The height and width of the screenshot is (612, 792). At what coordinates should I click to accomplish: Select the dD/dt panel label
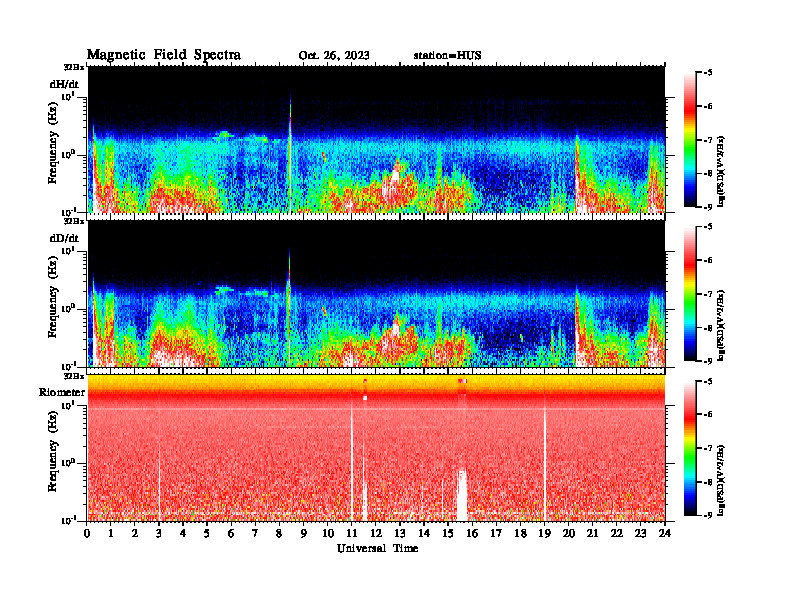pos(64,238)
